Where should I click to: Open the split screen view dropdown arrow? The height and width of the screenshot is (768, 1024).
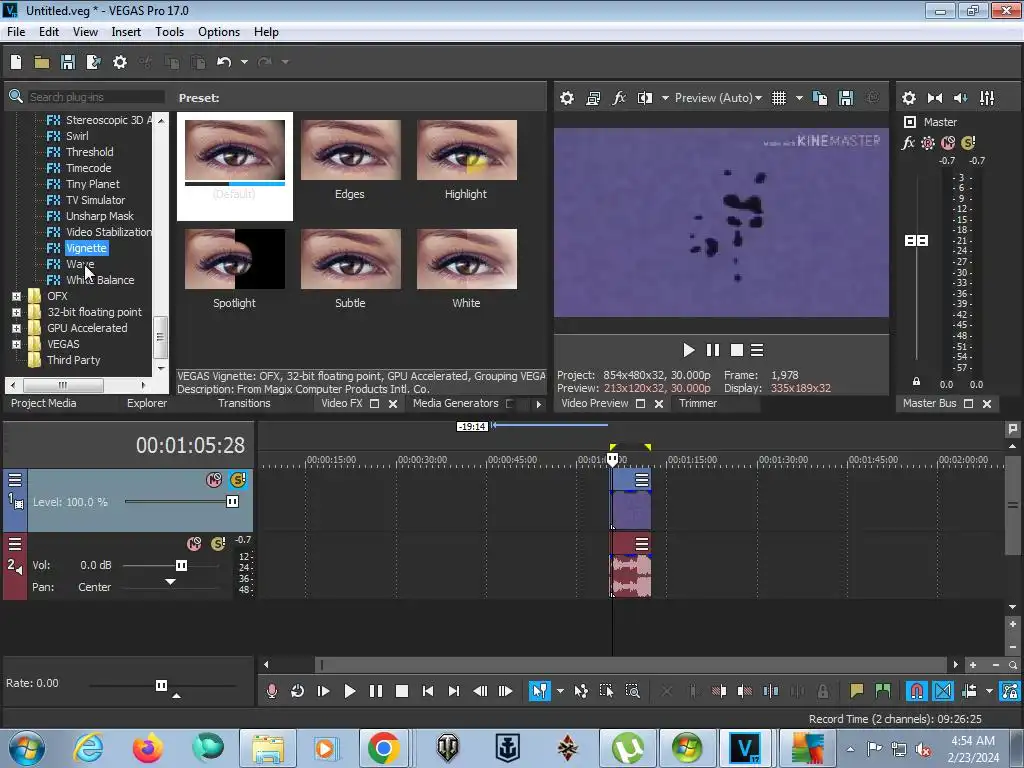(665, 98)
